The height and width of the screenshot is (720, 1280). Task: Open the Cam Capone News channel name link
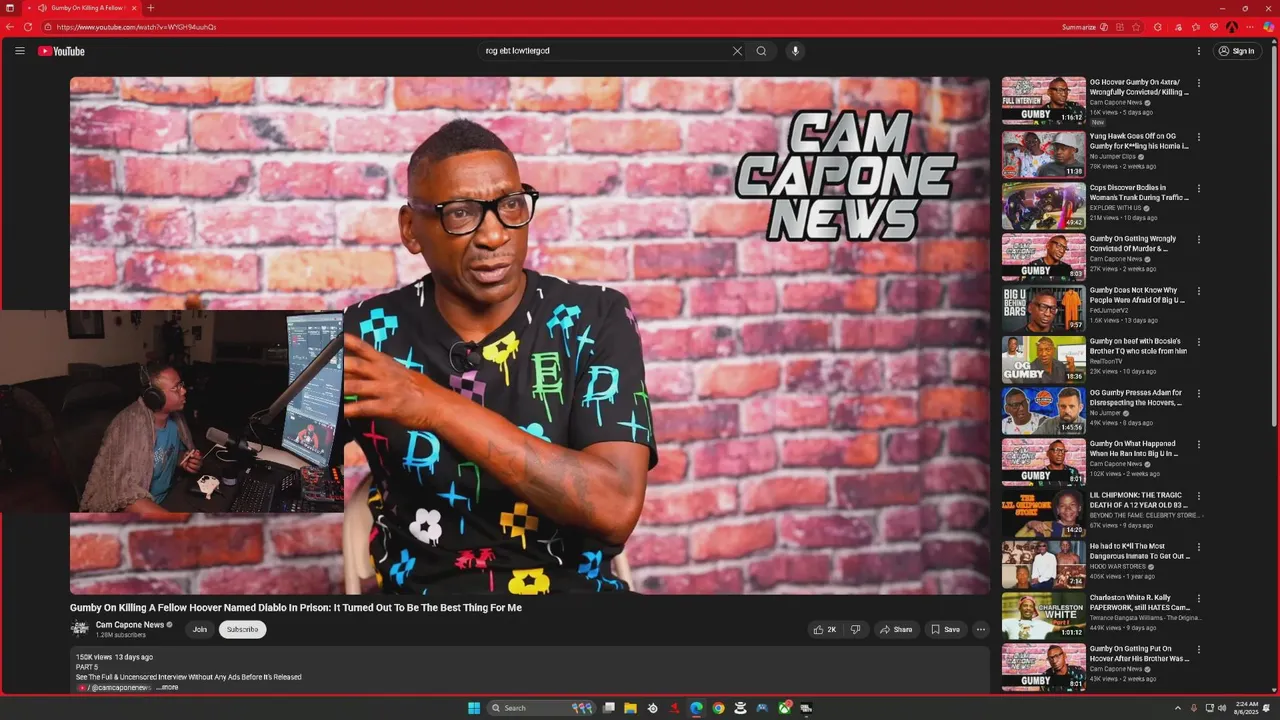pyautogui.click(x=130, y=625)
